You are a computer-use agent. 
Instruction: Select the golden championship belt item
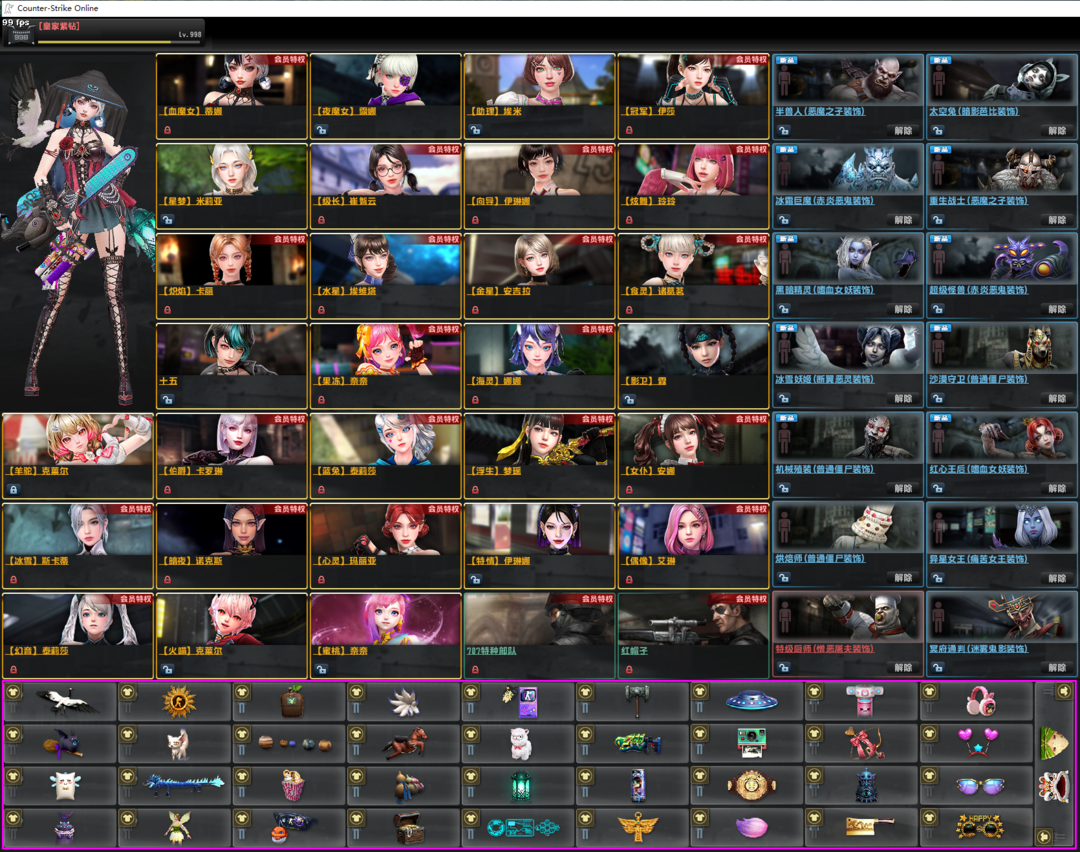coord(751,786)
